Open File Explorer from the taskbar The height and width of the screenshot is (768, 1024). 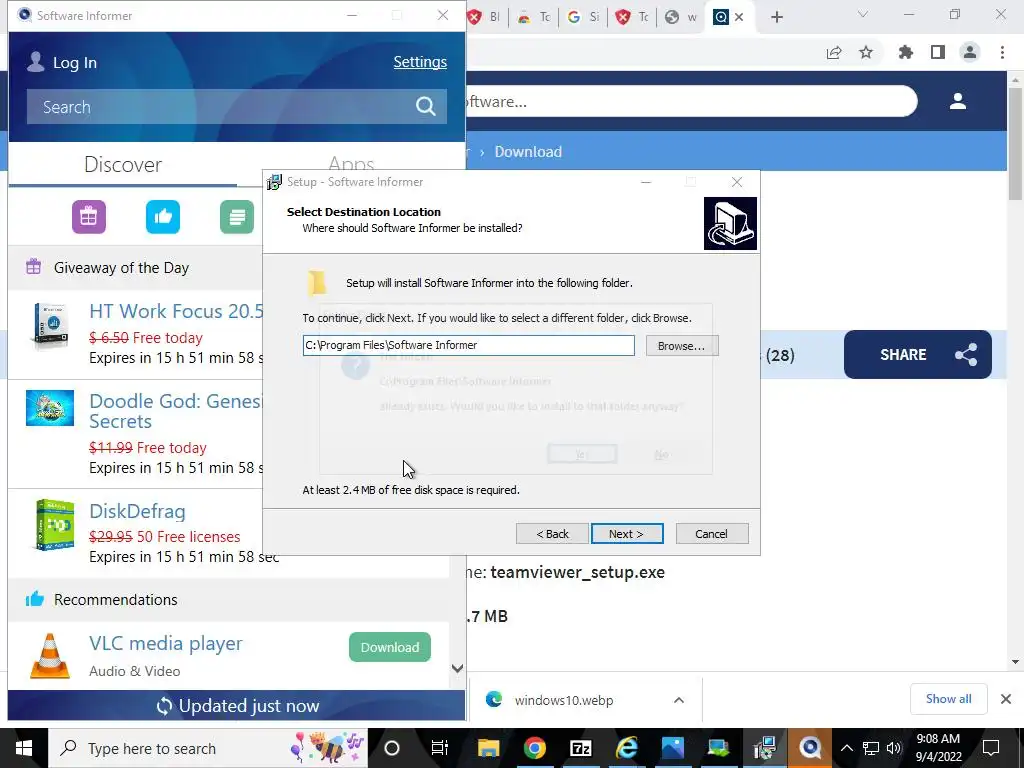click(x=488, y=748)
